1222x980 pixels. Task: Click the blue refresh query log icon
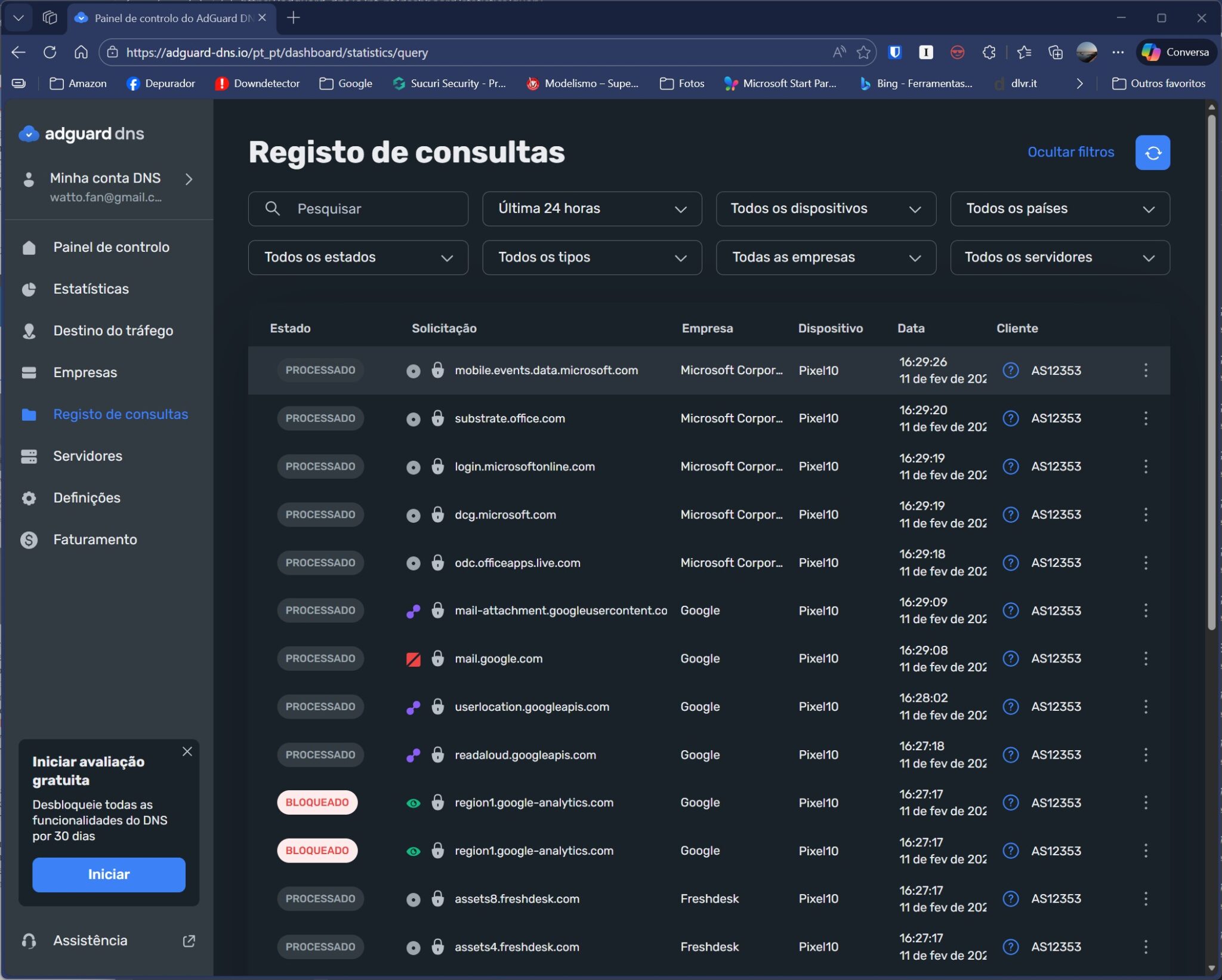[x=1152, y=153]
